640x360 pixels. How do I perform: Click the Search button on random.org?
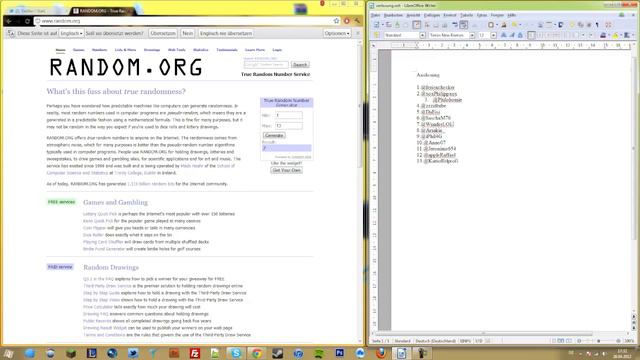[x=300, y=64]
